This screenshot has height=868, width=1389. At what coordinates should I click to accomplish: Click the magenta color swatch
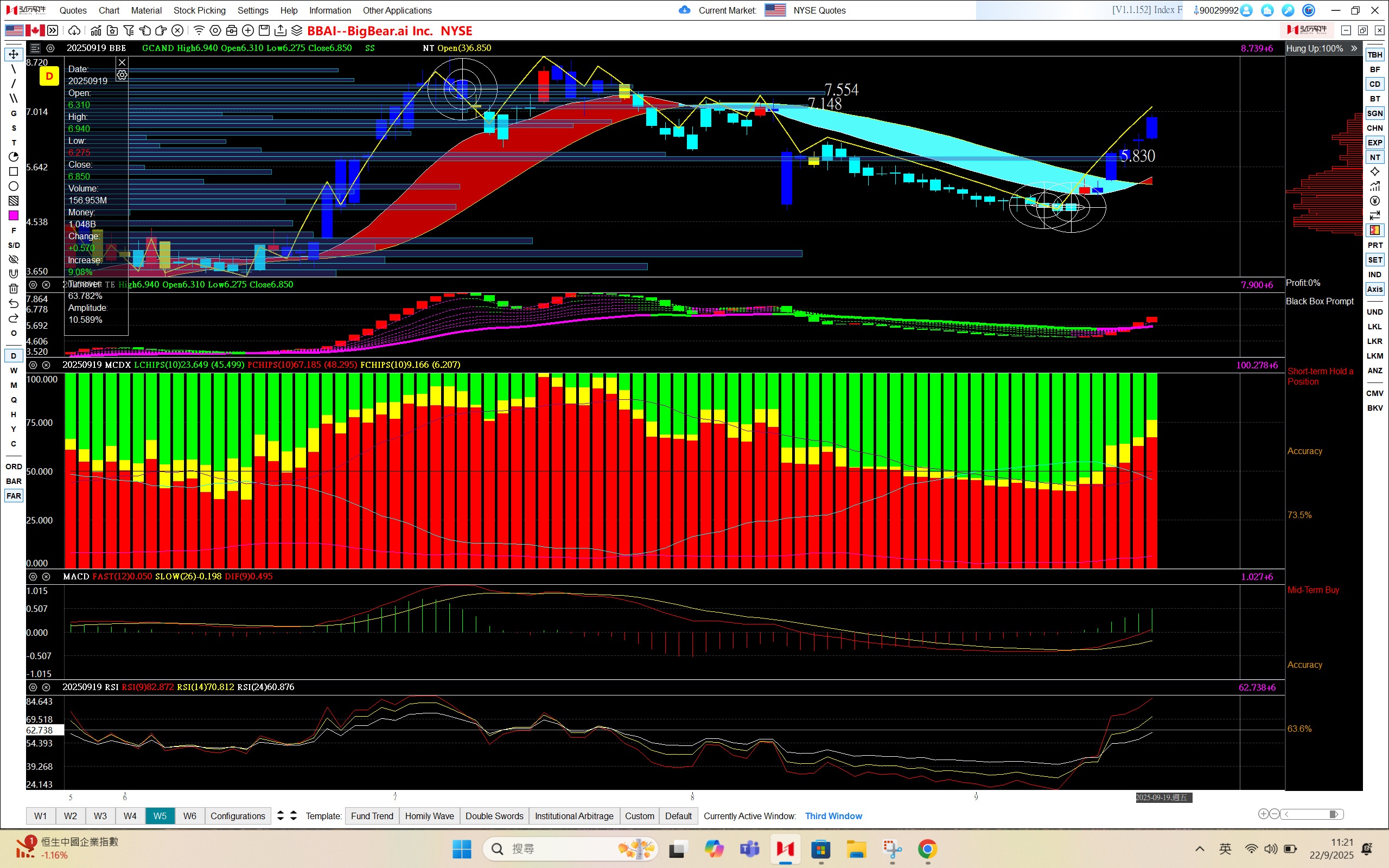[x=14, y=215]
